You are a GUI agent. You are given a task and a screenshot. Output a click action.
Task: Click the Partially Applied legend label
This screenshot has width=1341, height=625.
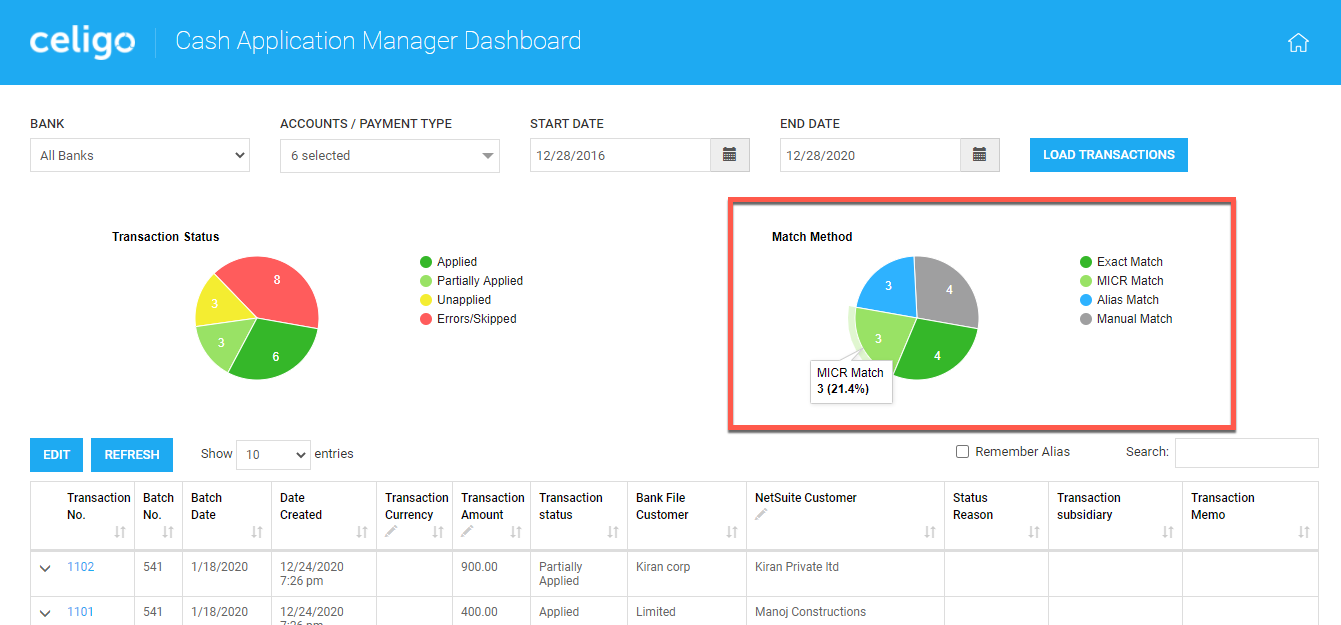[x=480, y=281]
